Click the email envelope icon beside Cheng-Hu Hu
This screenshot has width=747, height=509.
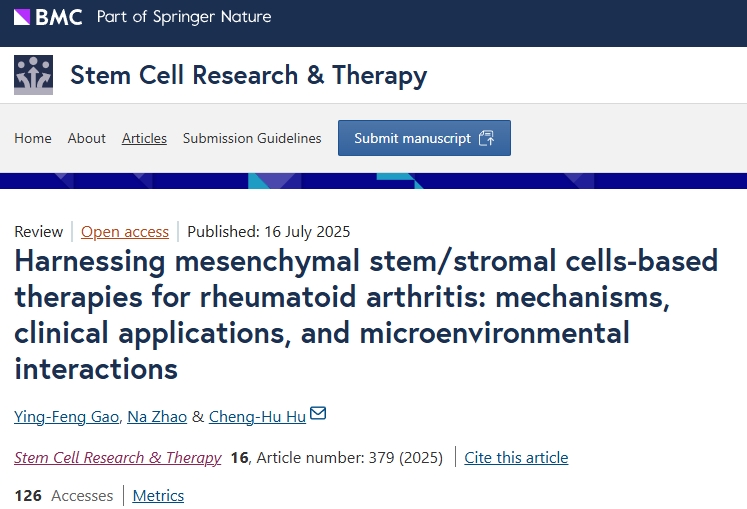pyautogui.click(x=318, y=414)
